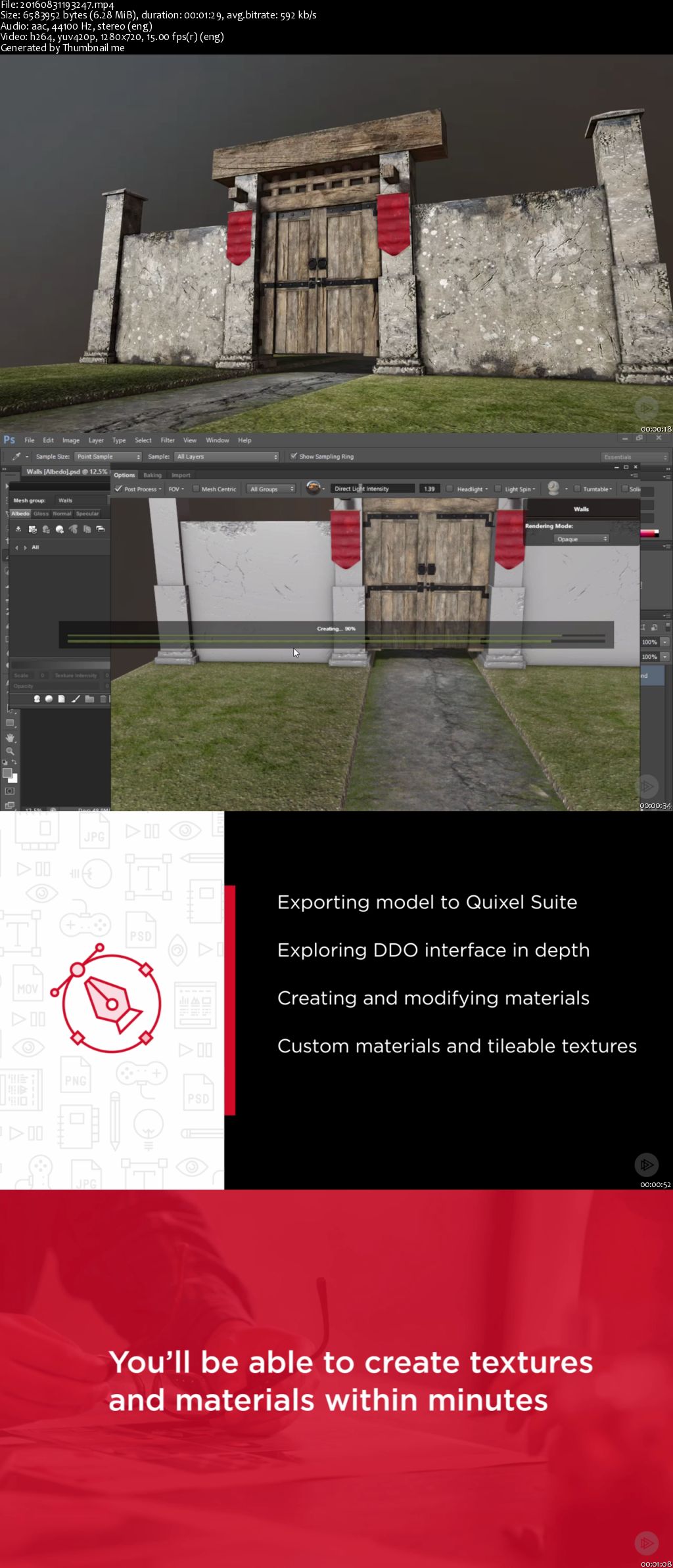Toggle the Post Process checkbox
Screen dimensions: 673x1568
coord(118,489)
